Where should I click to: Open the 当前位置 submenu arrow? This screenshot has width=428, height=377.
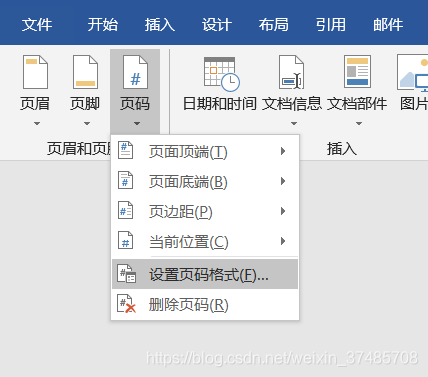[283, 241]
